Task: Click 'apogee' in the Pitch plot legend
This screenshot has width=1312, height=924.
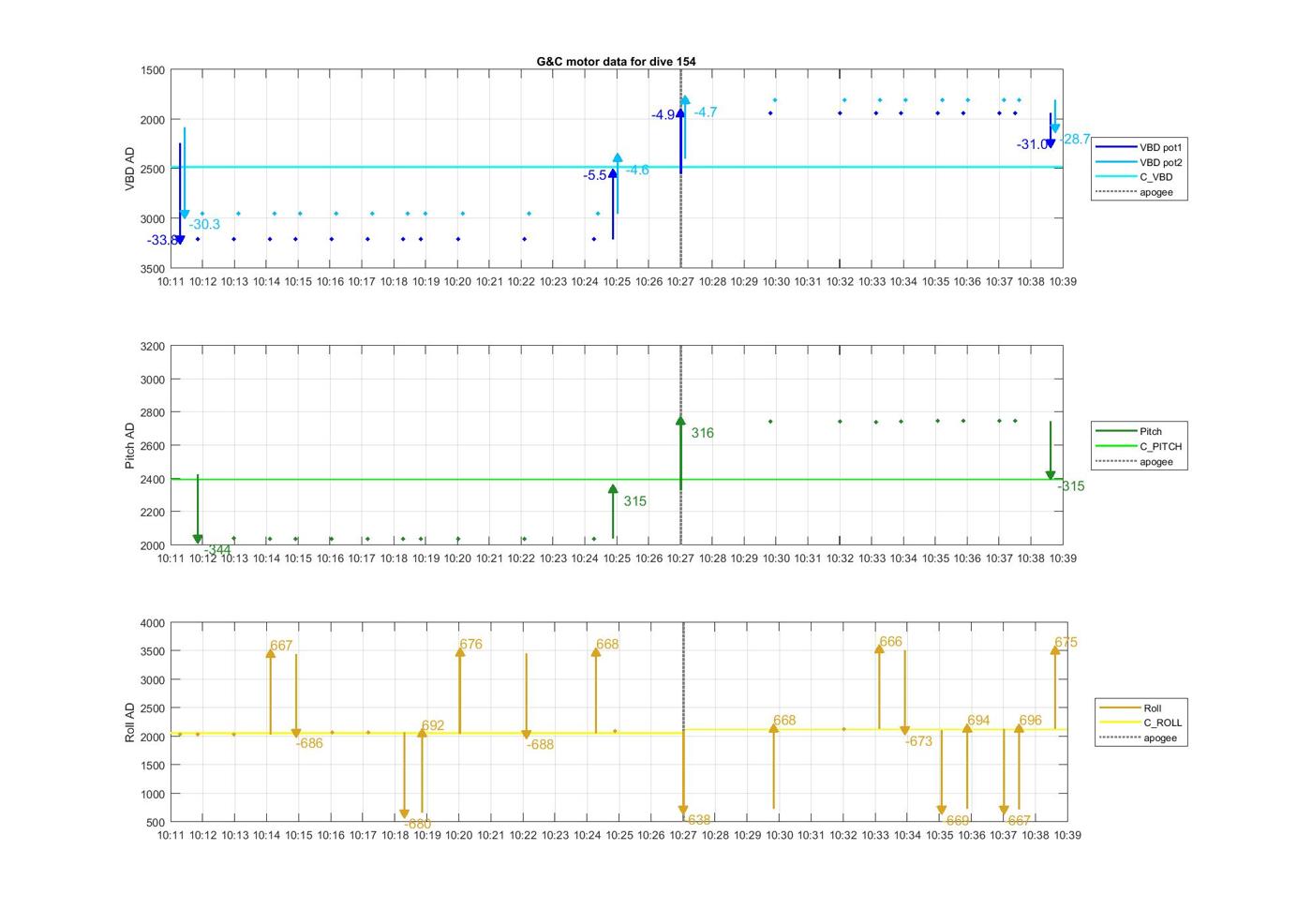Action: pyautogui.click(x=1141, y=461)
